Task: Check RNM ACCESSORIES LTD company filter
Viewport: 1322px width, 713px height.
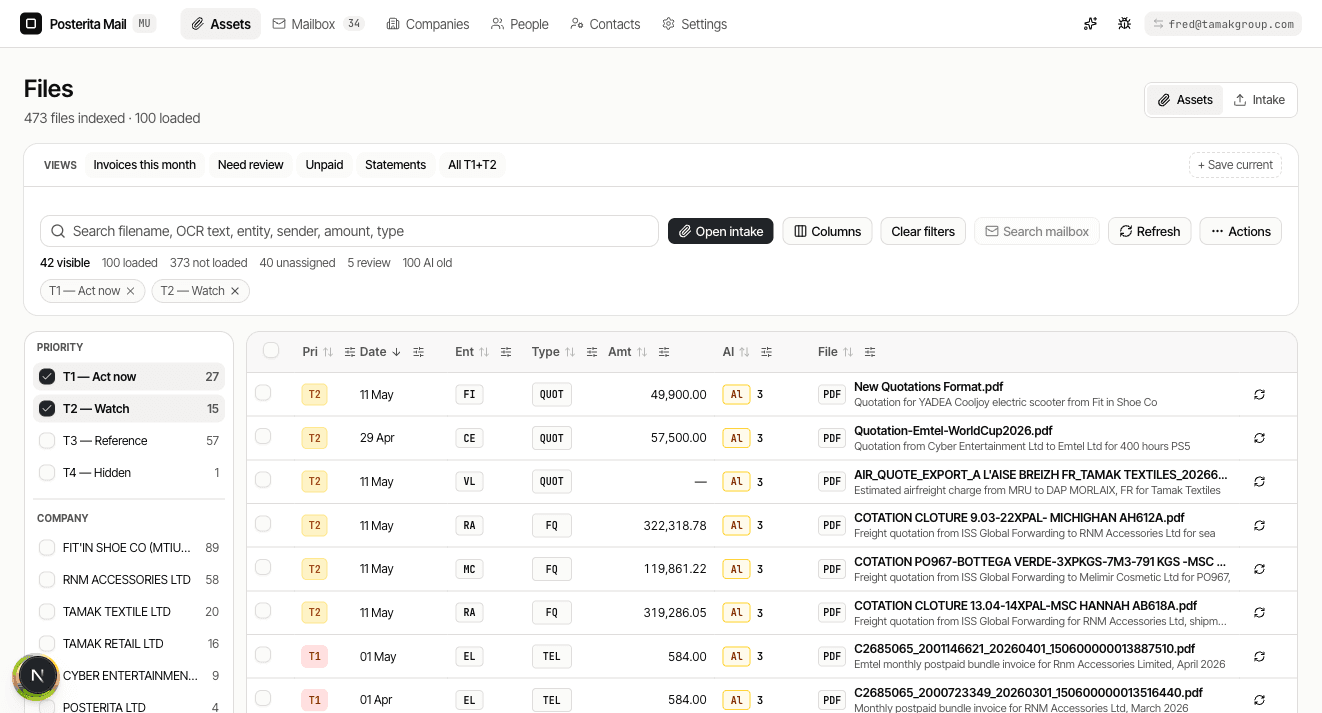Action: click(x=47, y=580)
